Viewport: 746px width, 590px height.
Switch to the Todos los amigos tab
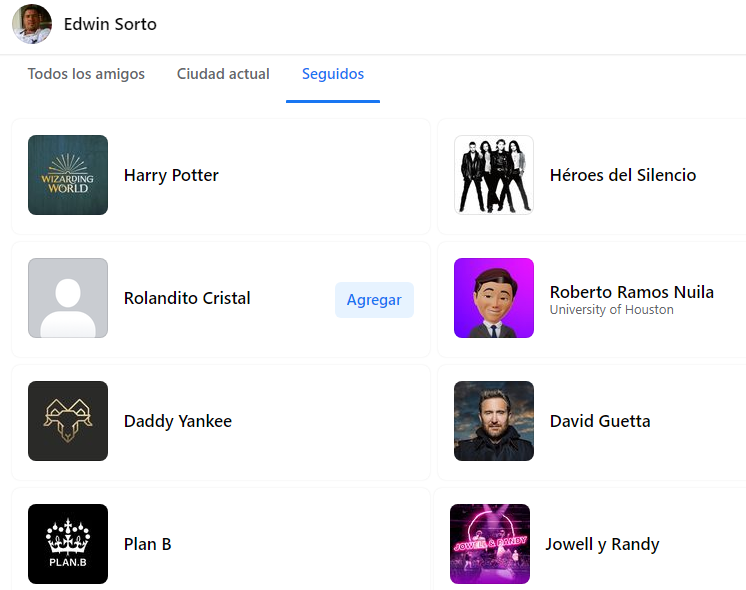click(x=86, y=74)
